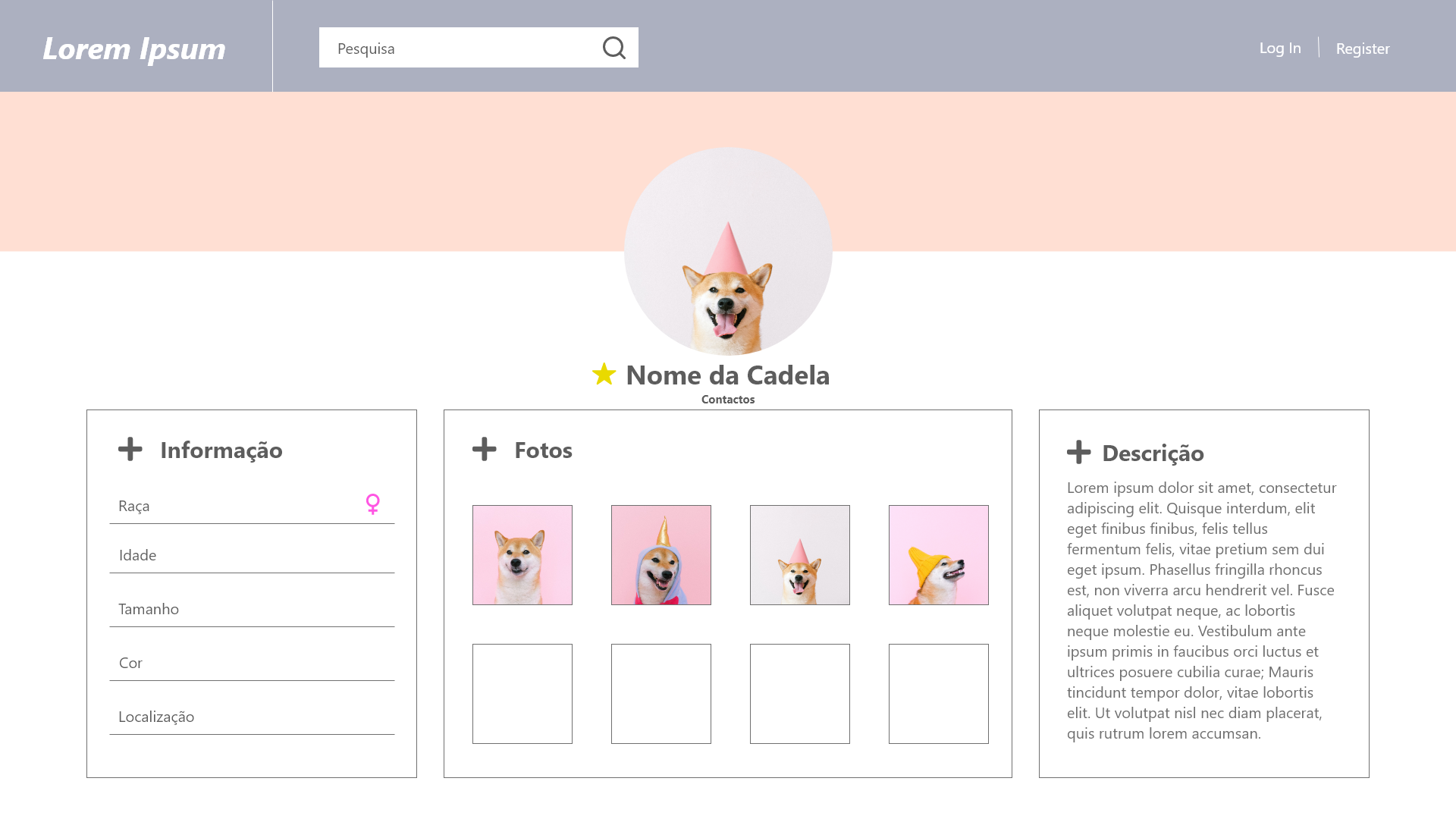Click the first empty photo slot
Viewport: 1456px width, 819px height.
tap(522, 694)
